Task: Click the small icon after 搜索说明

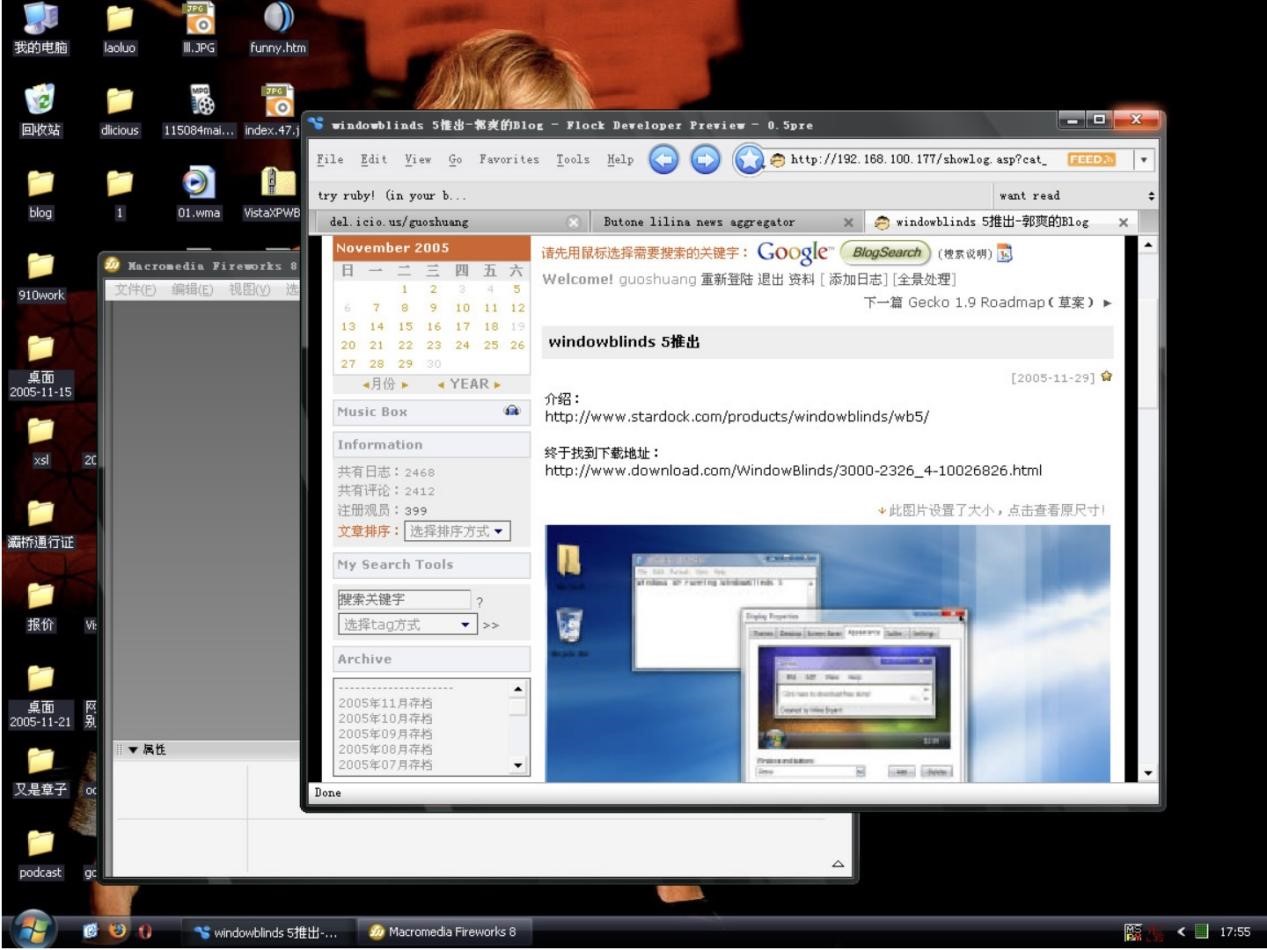Action: tap(1004, 254)
